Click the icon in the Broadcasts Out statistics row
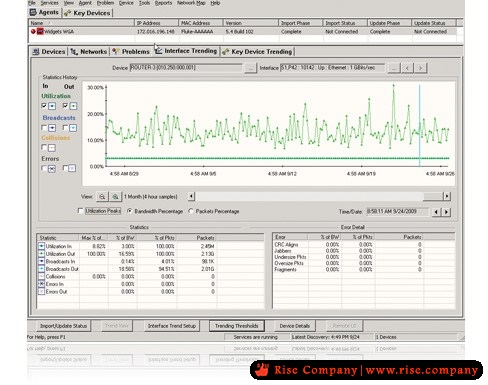 (x=41, y=269)
